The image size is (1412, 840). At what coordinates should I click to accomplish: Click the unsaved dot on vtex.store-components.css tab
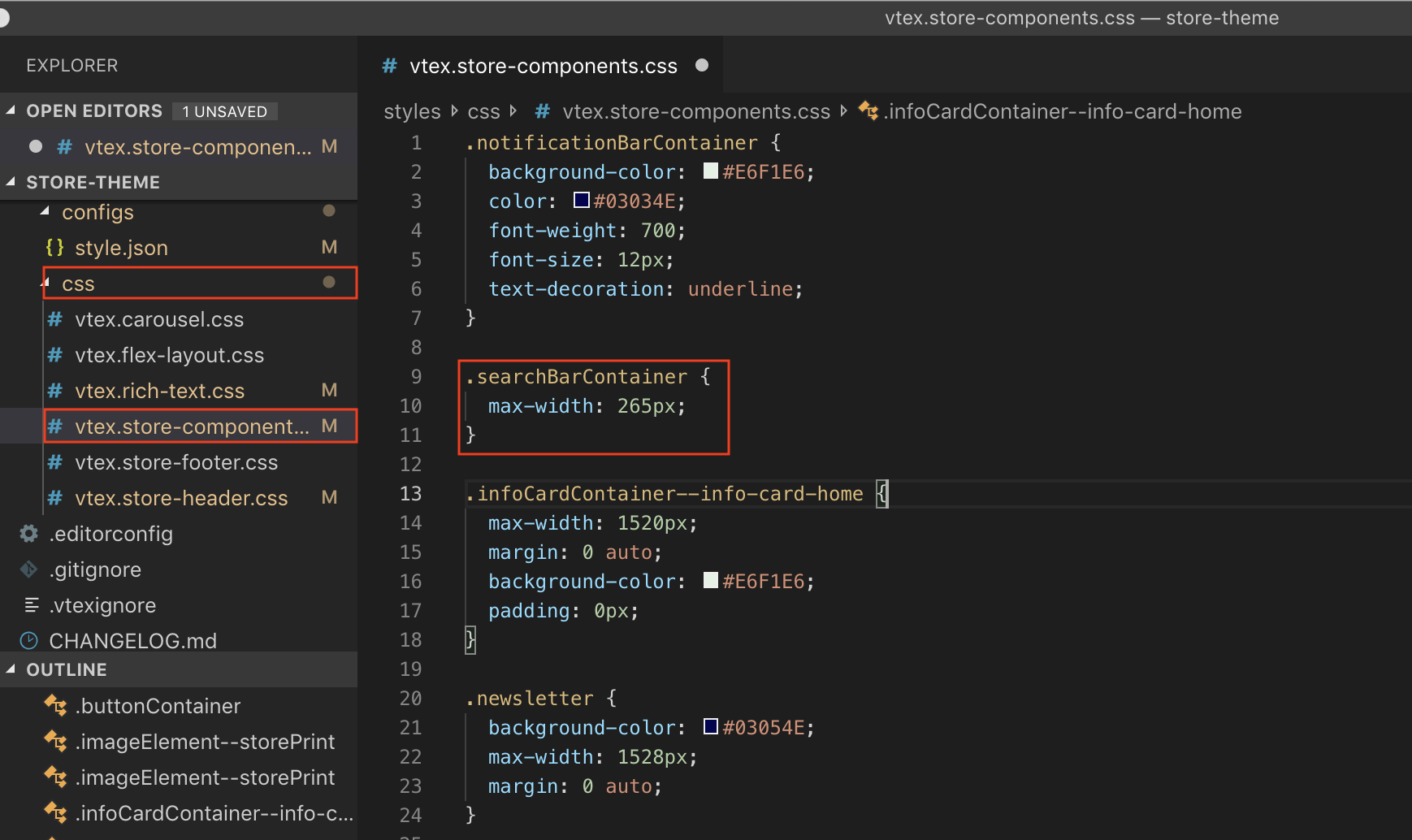click(x=702, y=65)
